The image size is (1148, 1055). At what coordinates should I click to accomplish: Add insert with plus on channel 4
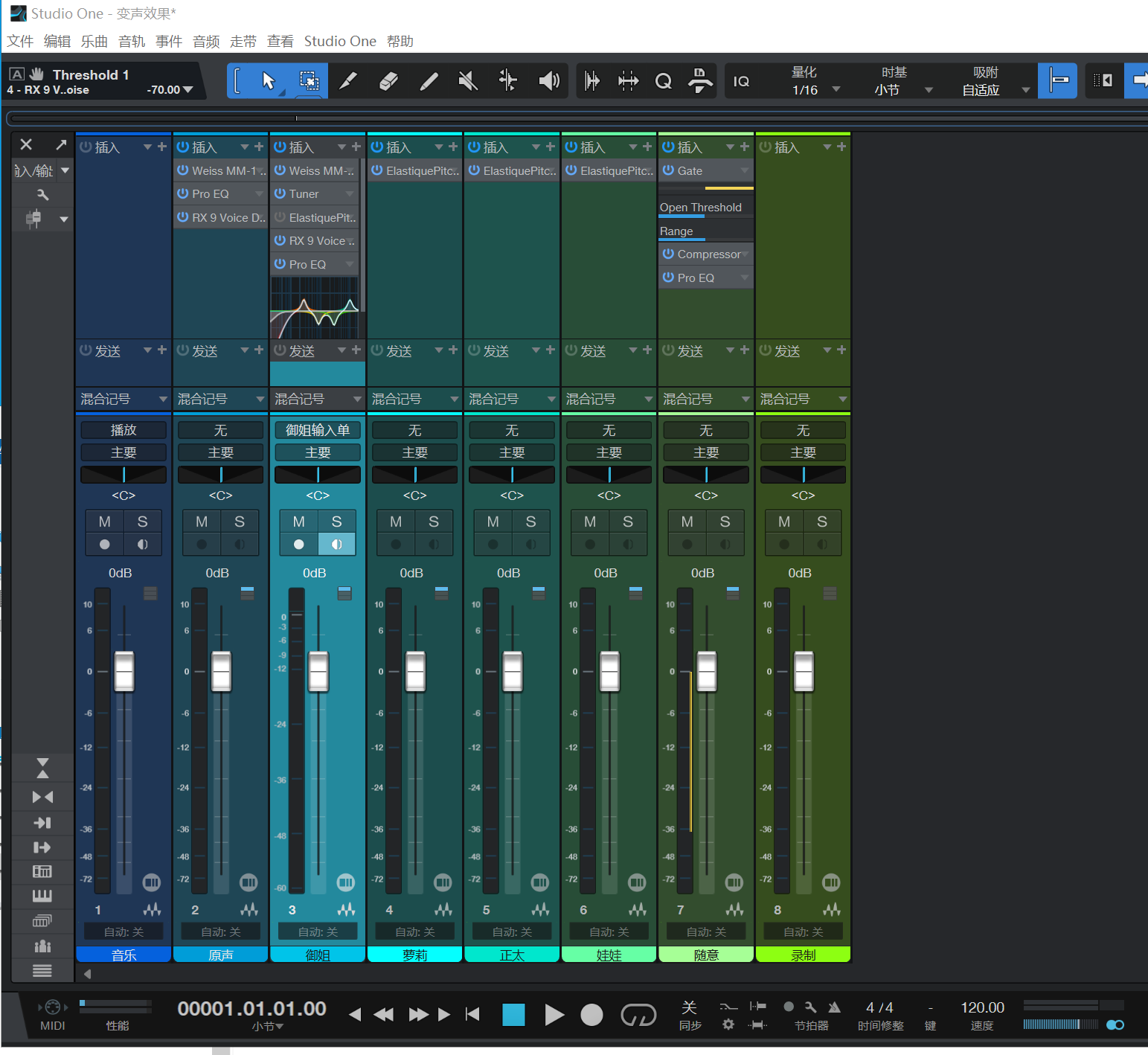point(453,147)
